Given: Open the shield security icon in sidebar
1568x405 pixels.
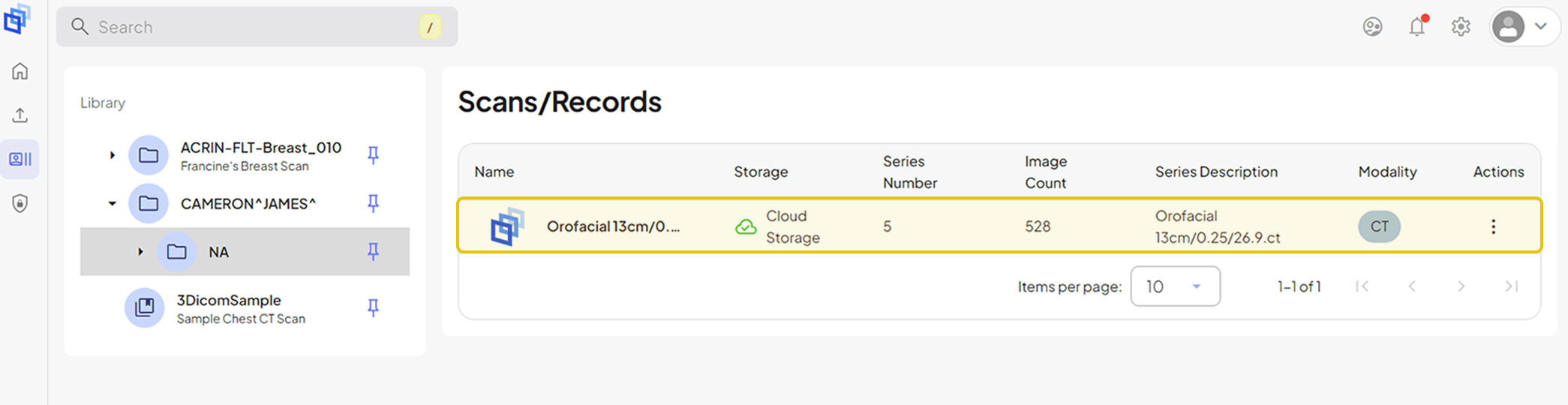Looking at the screenshot, I should point(20,203).
